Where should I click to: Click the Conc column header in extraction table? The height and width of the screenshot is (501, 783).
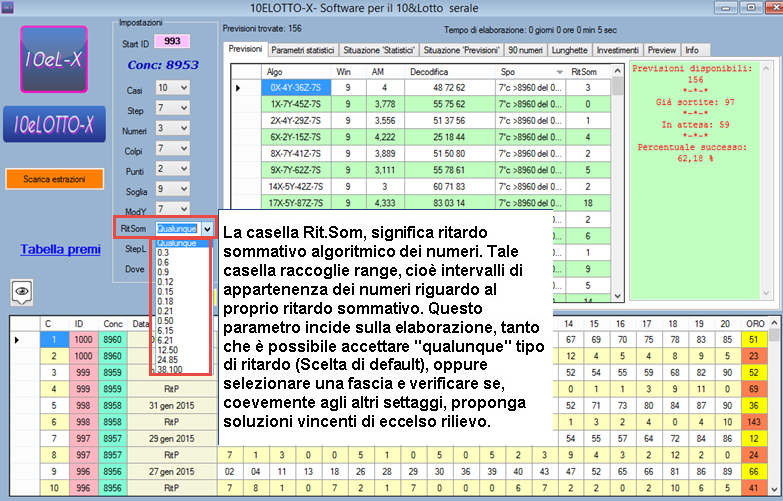point(113,324)
